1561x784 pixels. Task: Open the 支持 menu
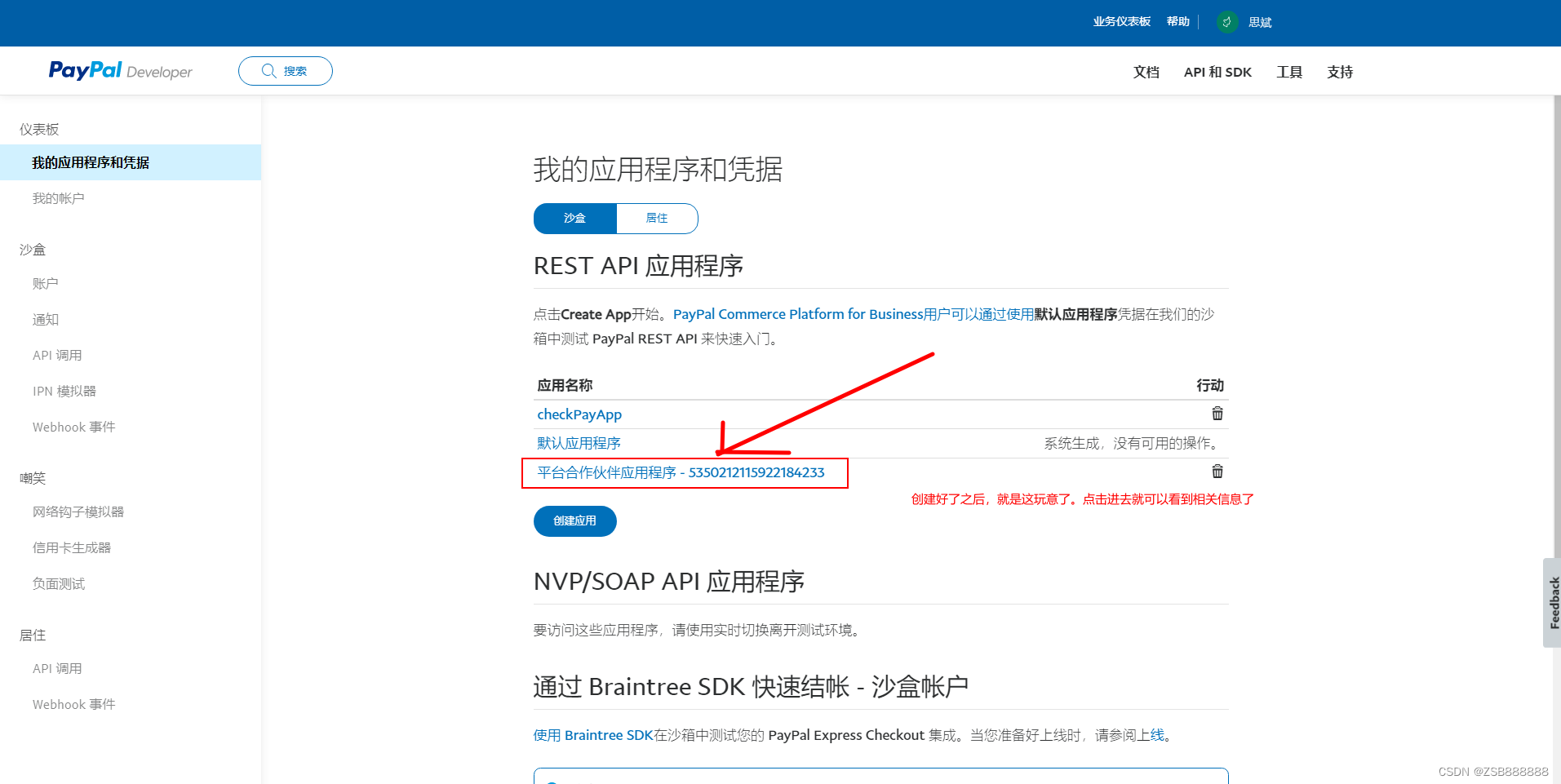[x=1340, y=72]
